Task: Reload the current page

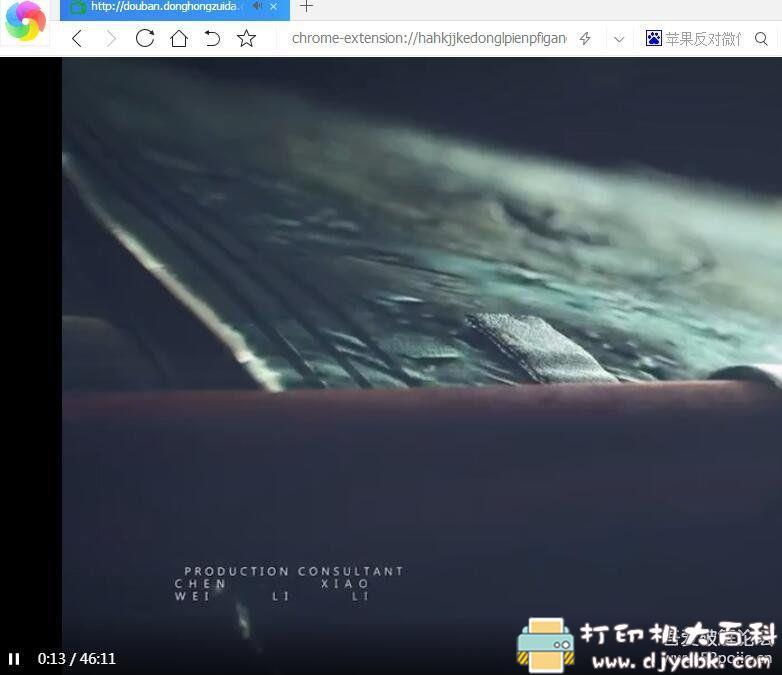Action: coord(145,38)
